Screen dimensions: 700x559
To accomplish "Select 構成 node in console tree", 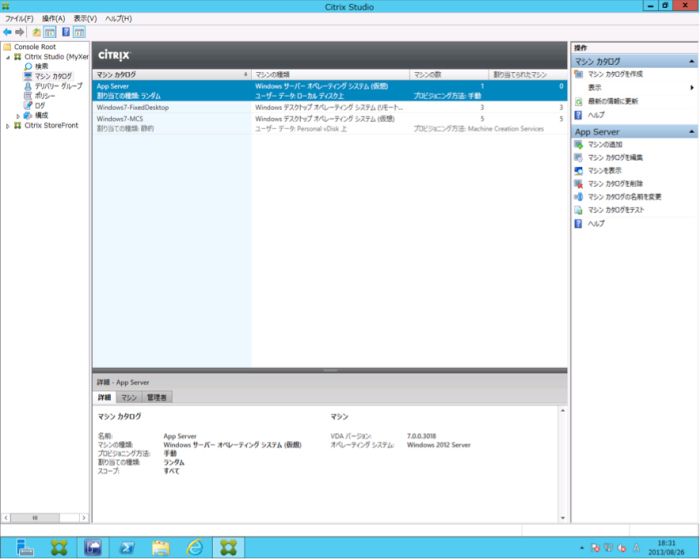I will [x=41, y=115].
